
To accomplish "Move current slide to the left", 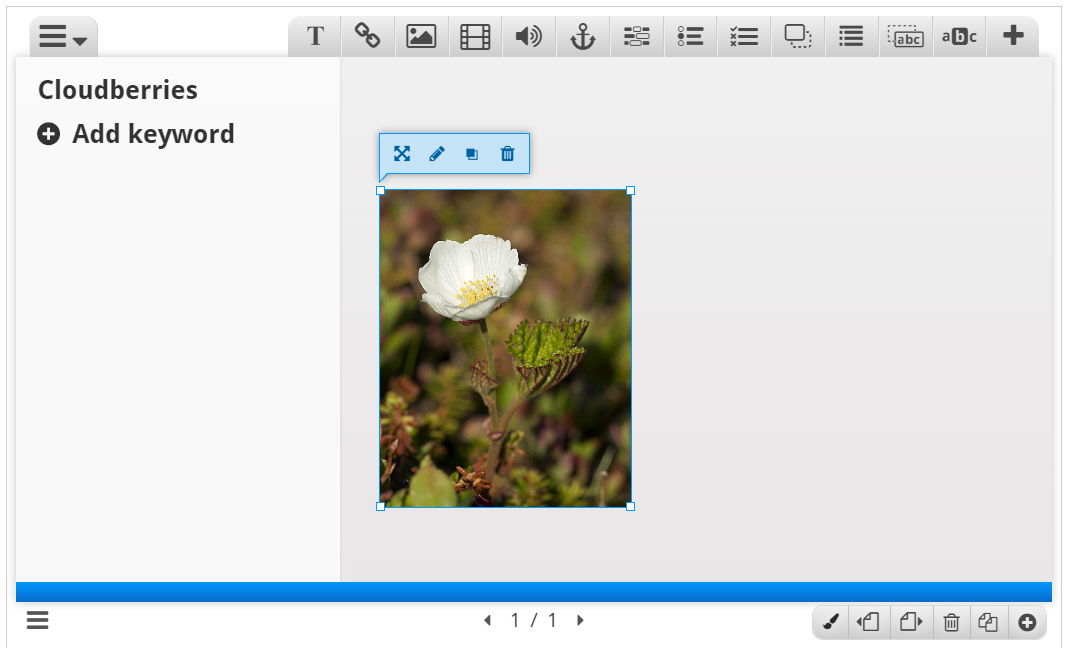I will click(868, 622).
